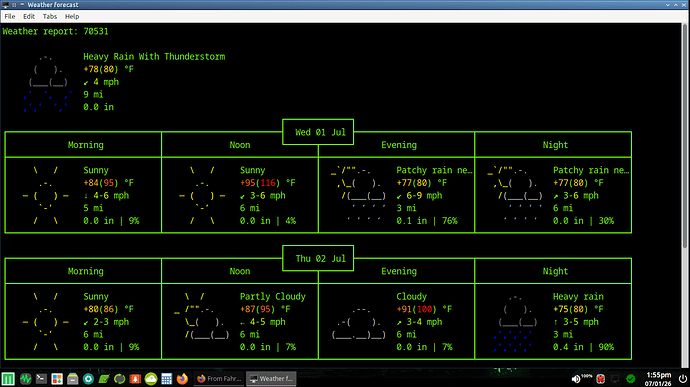Open the green leaf text editor icon
The width and height of the screenshot is (690, 387).
point(104,379)
